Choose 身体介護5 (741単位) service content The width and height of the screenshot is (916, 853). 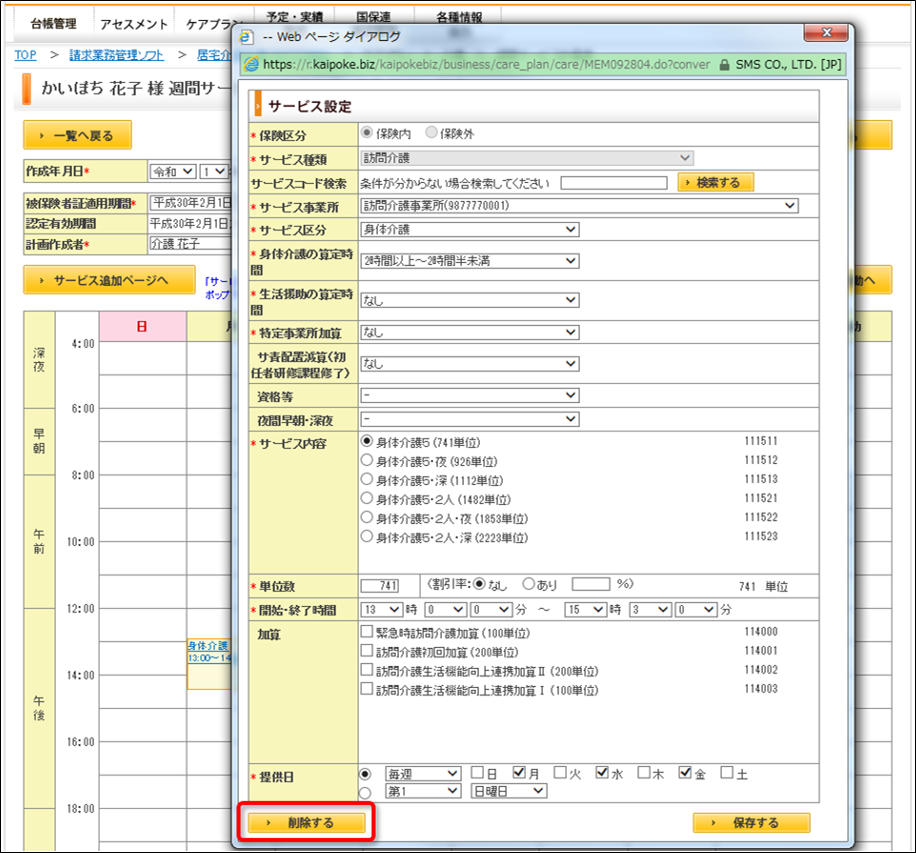tap(367, 441)
